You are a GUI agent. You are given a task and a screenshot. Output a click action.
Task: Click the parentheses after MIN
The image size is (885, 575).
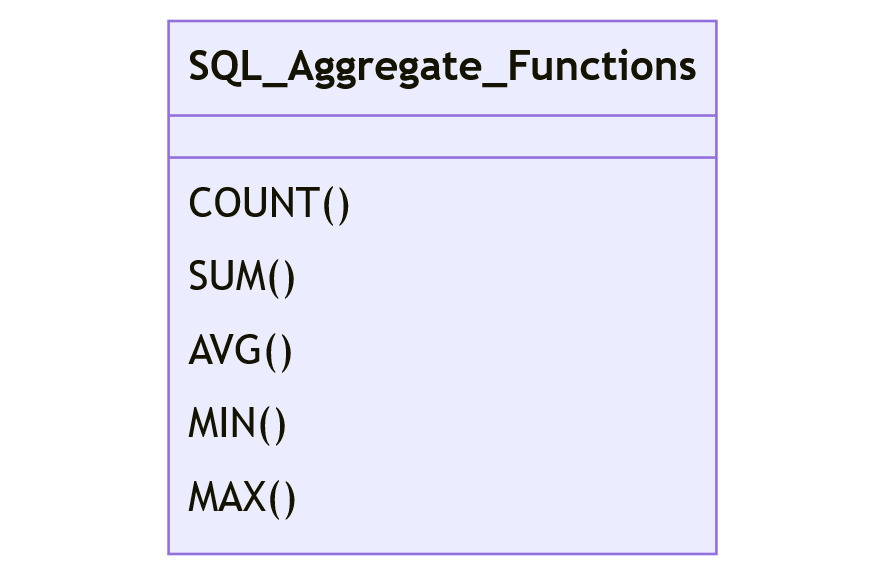(x=273, y=424)
